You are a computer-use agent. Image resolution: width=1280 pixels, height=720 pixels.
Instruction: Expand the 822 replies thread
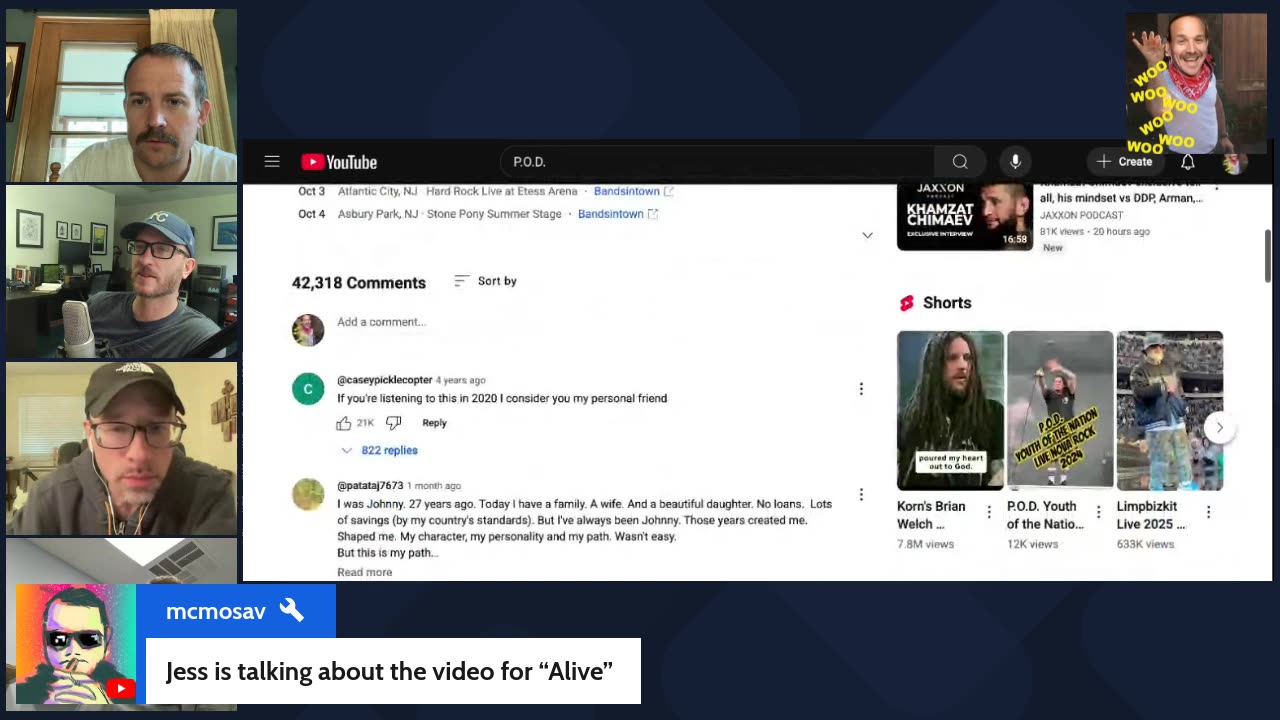[379, 451]
